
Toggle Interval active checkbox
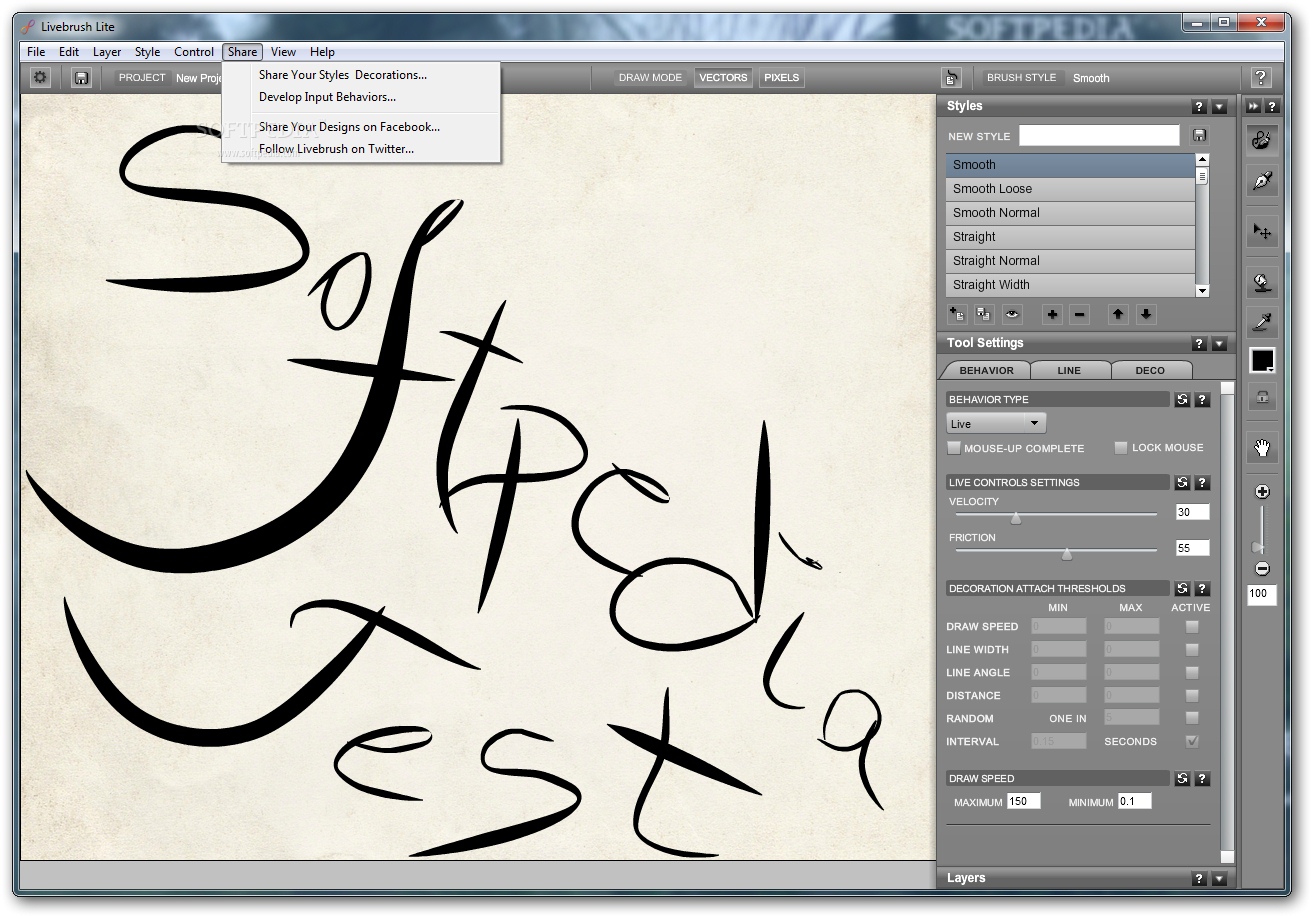tap(1192, 741)
